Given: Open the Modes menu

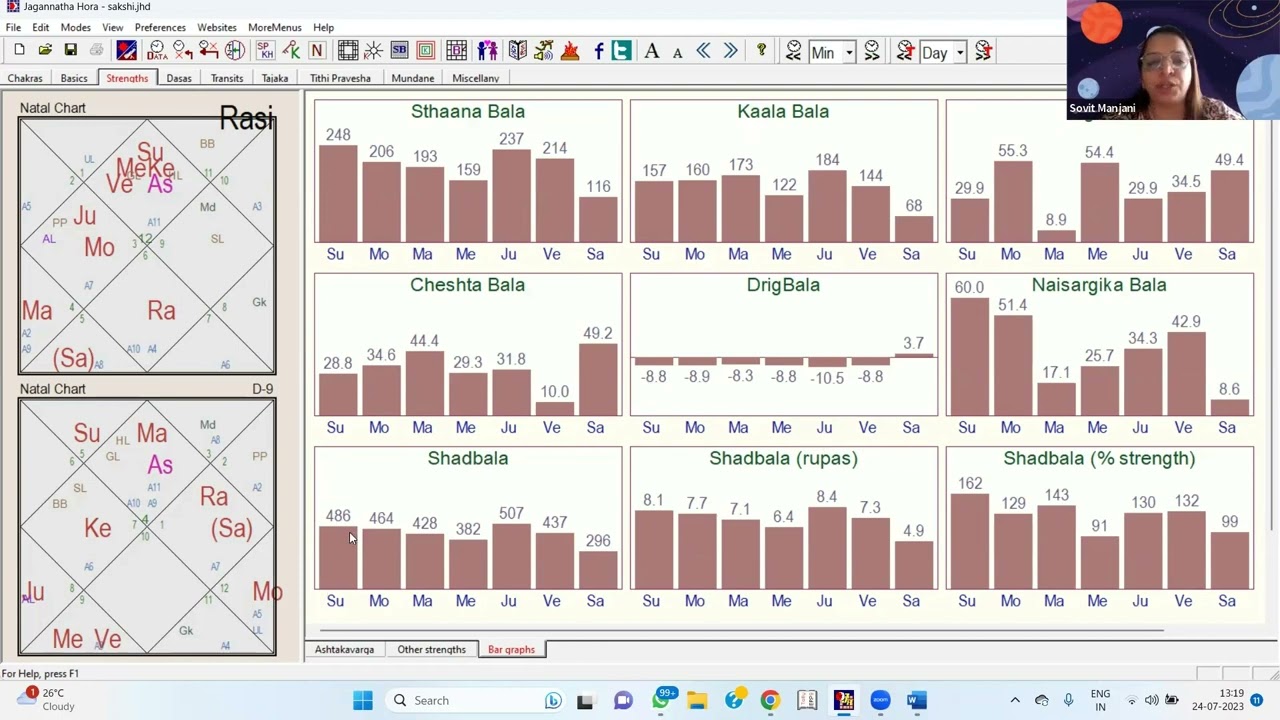Looking at the screenshot, I should coord(75,27).
